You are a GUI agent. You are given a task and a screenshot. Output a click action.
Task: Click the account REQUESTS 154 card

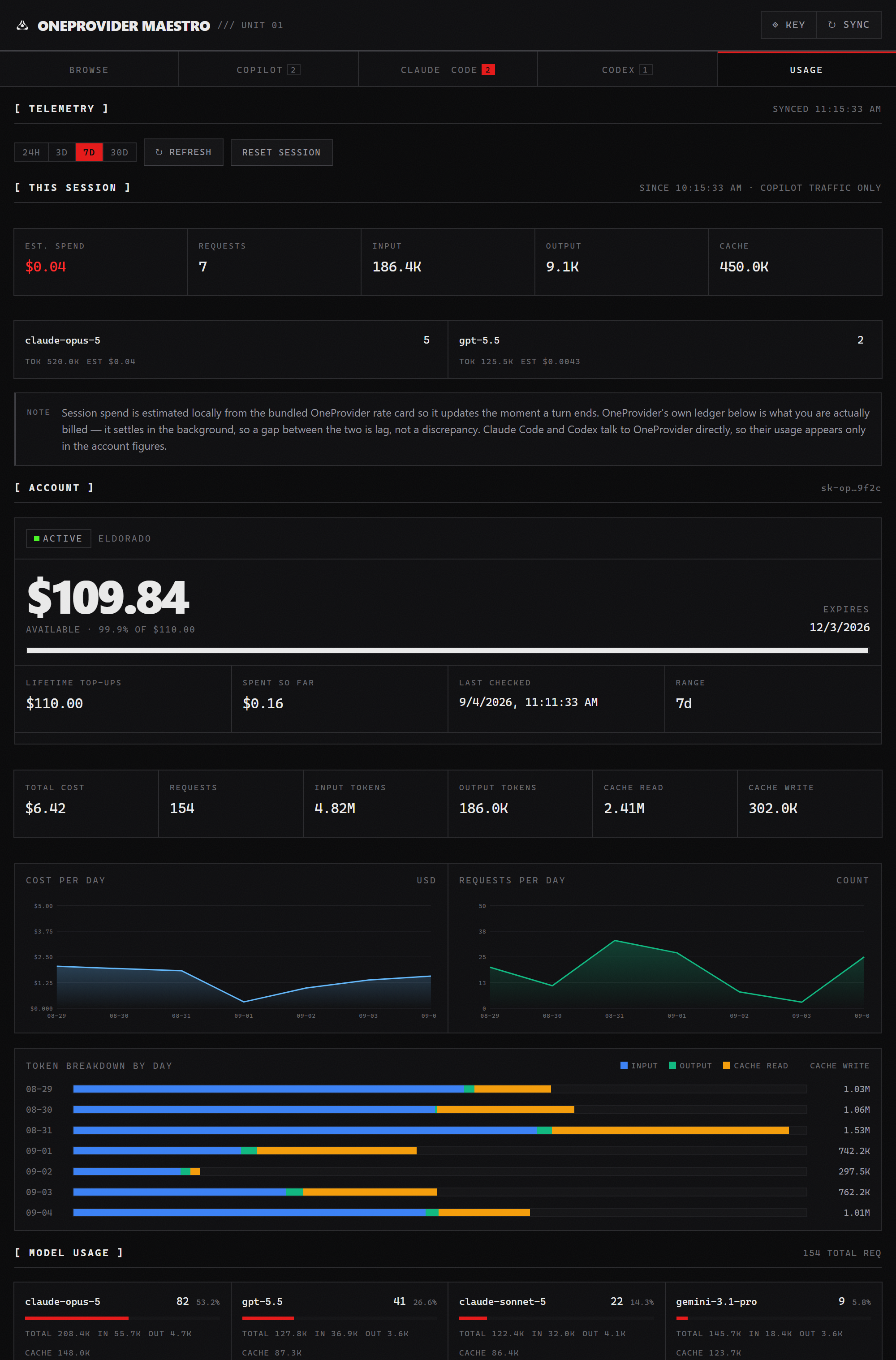(x=231, y=804)
